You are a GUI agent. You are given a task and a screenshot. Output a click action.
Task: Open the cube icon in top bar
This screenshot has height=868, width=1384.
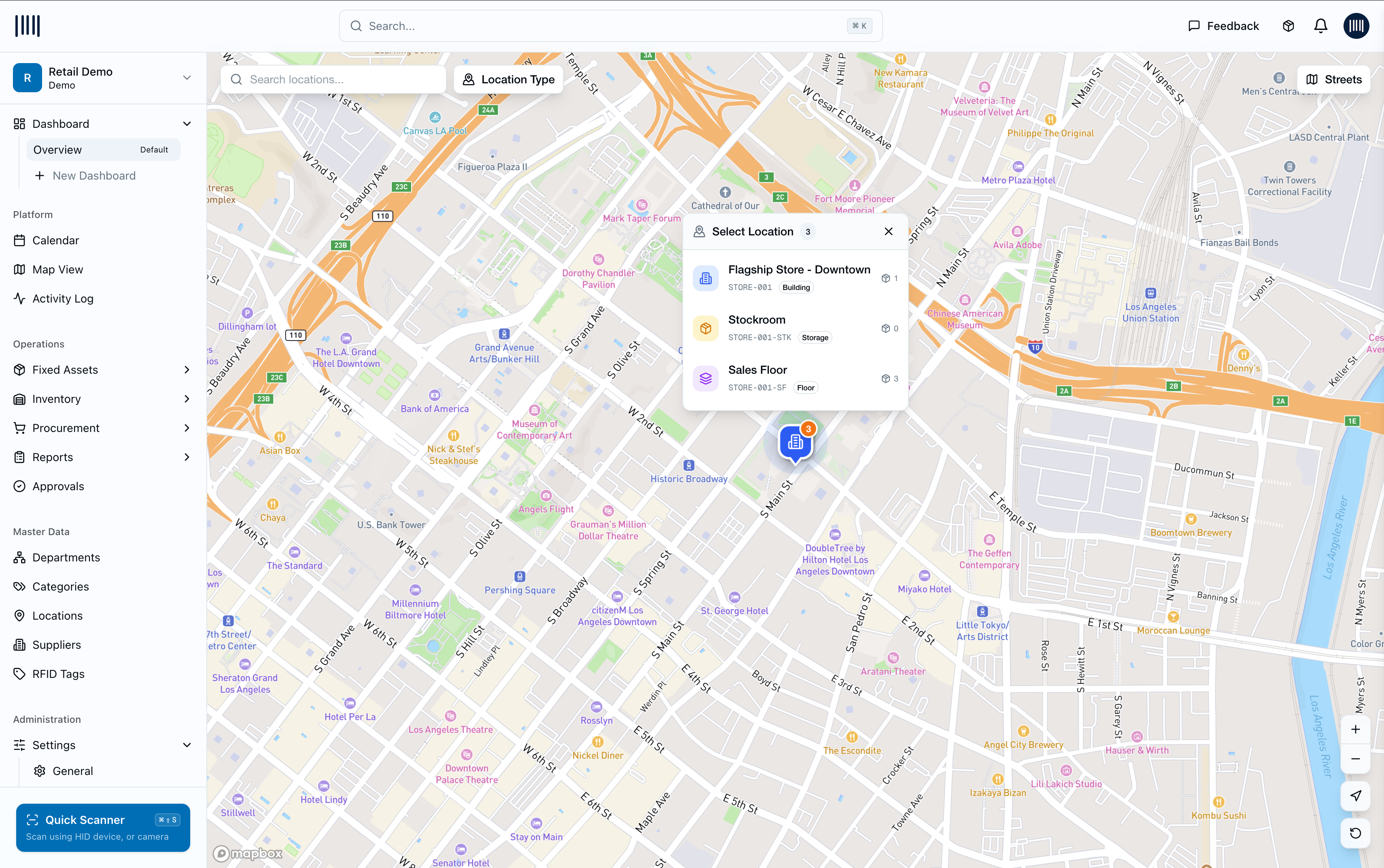tap(1288, 26)
